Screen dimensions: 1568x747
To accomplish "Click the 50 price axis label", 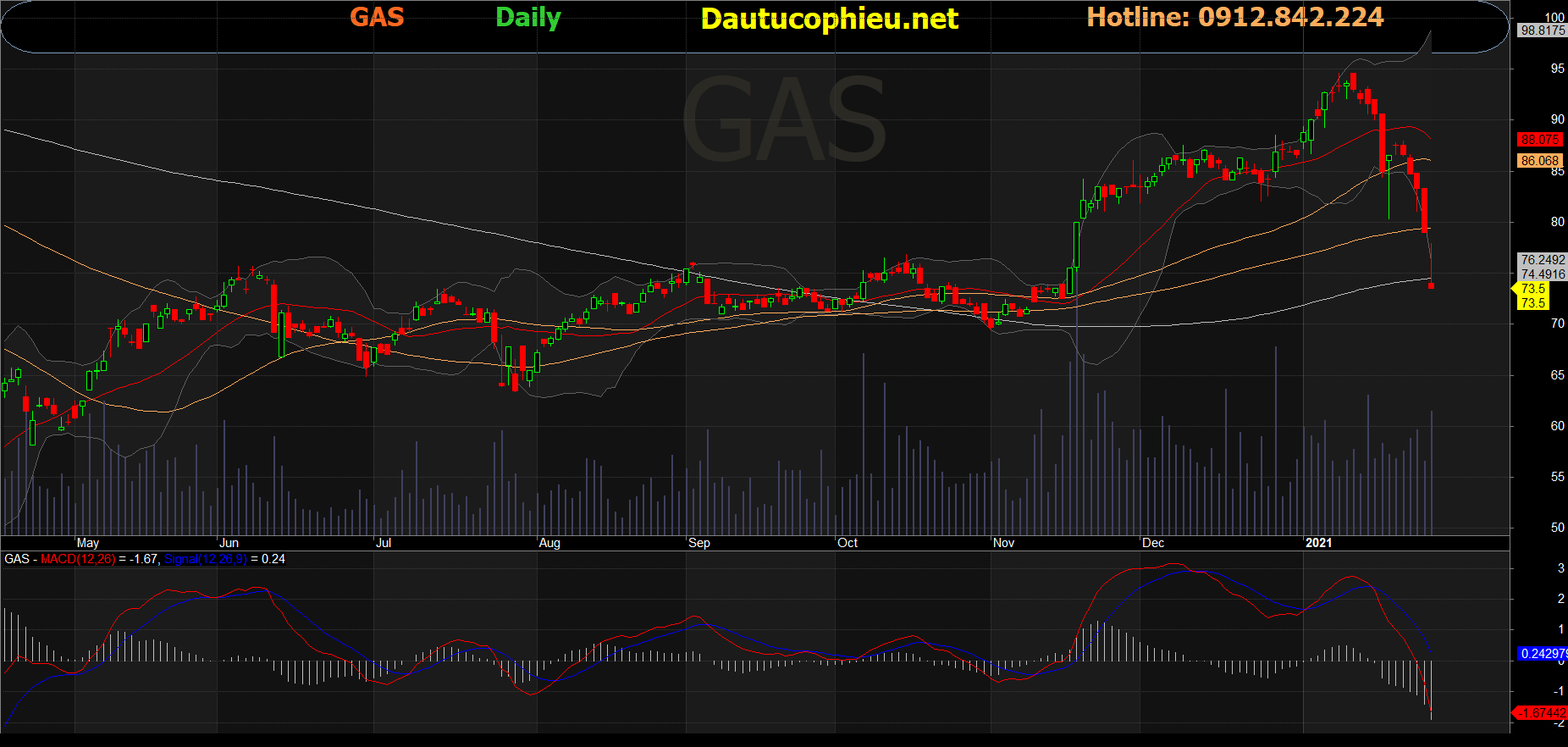I will (x=1557, y=528).
